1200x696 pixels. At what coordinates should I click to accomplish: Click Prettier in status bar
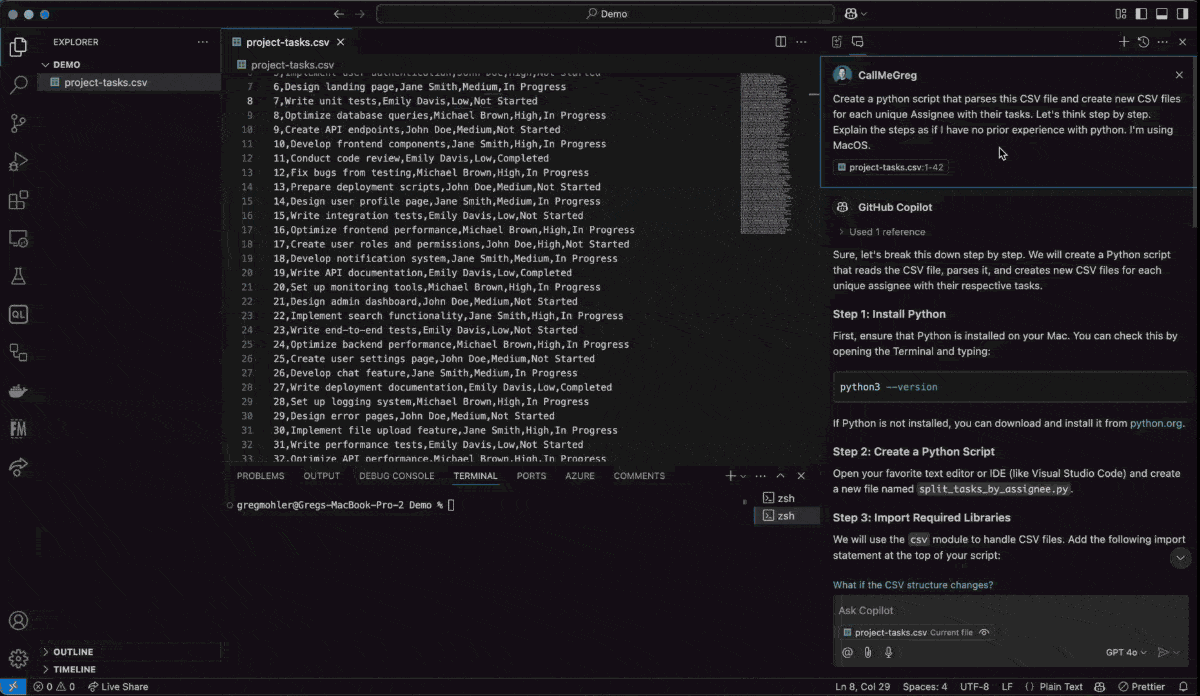[x=1141, y=687]
